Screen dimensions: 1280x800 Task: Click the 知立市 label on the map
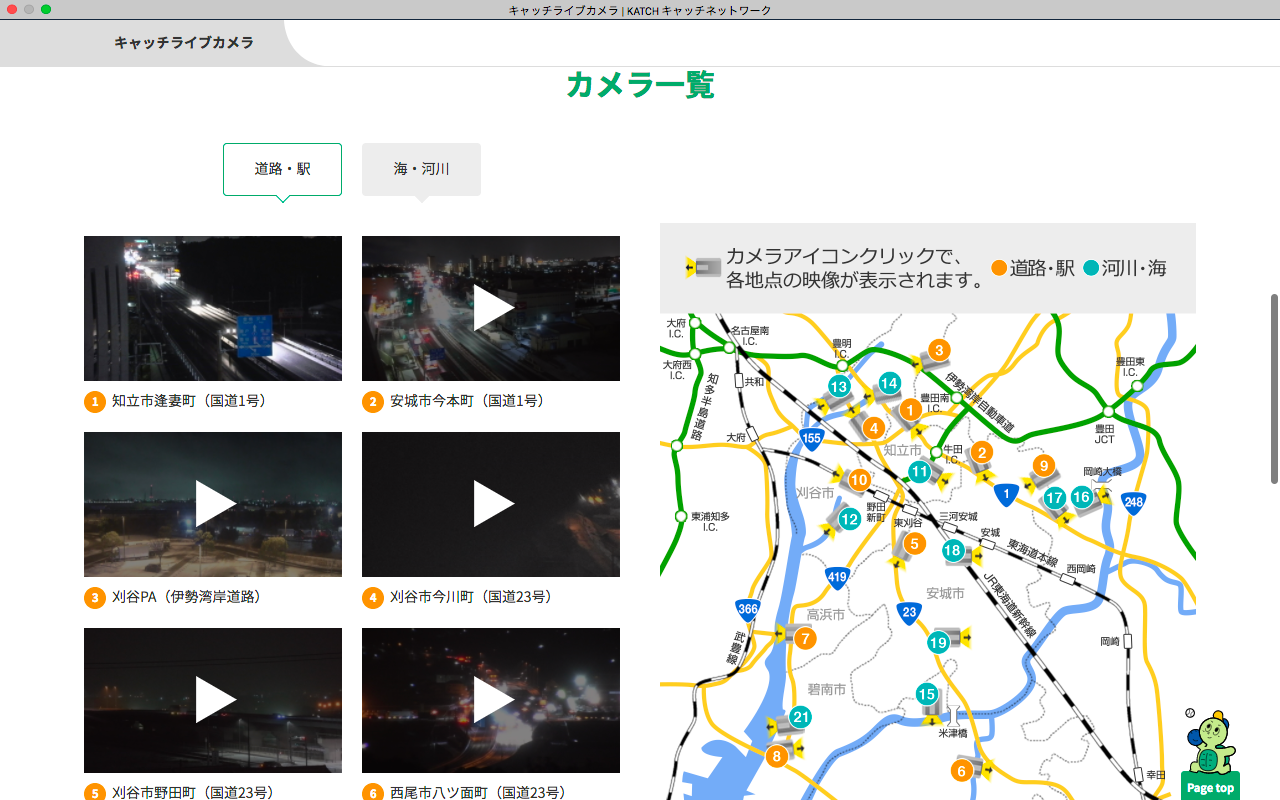[903, 451]
